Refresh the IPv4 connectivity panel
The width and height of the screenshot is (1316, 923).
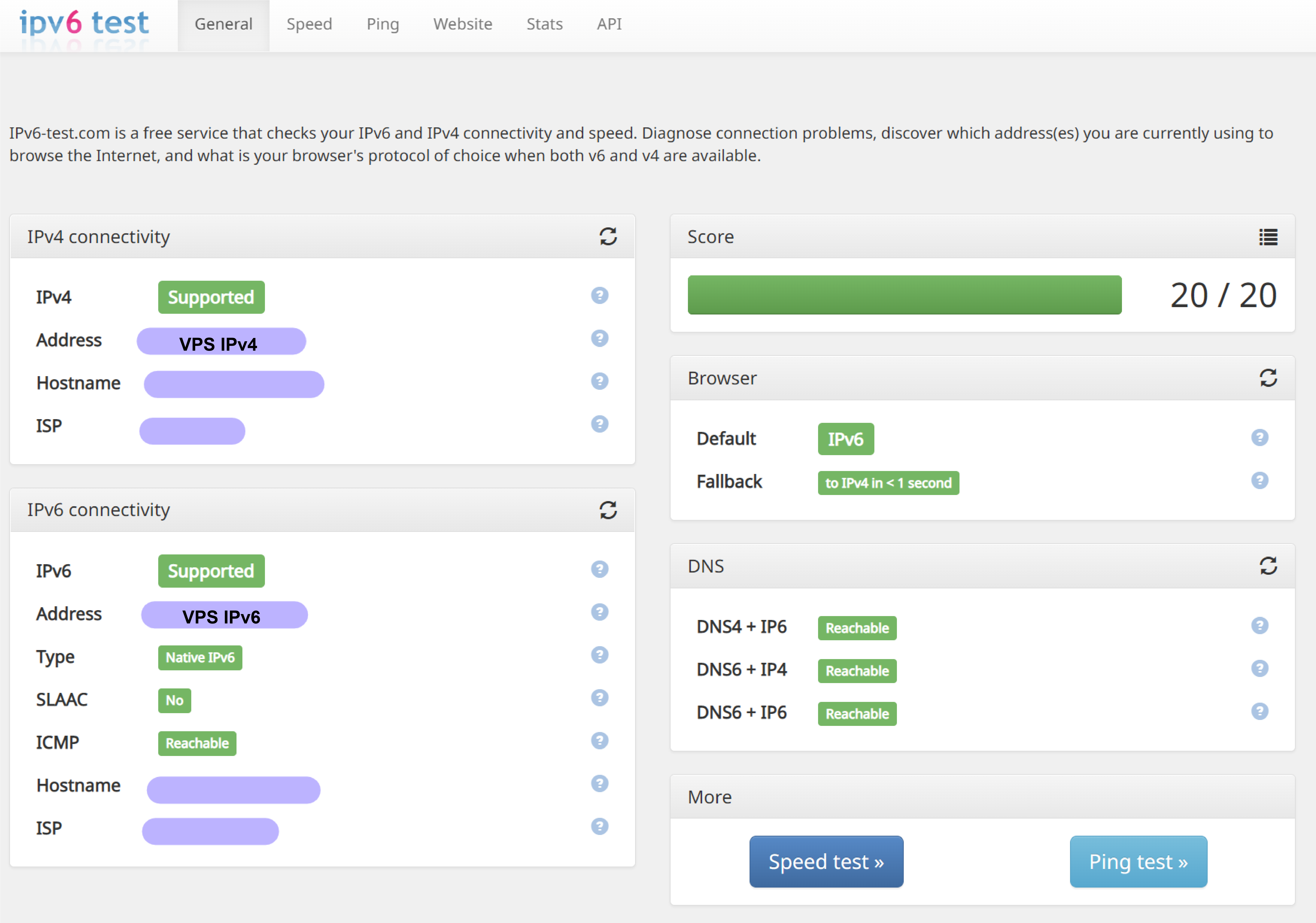point(608,237)
